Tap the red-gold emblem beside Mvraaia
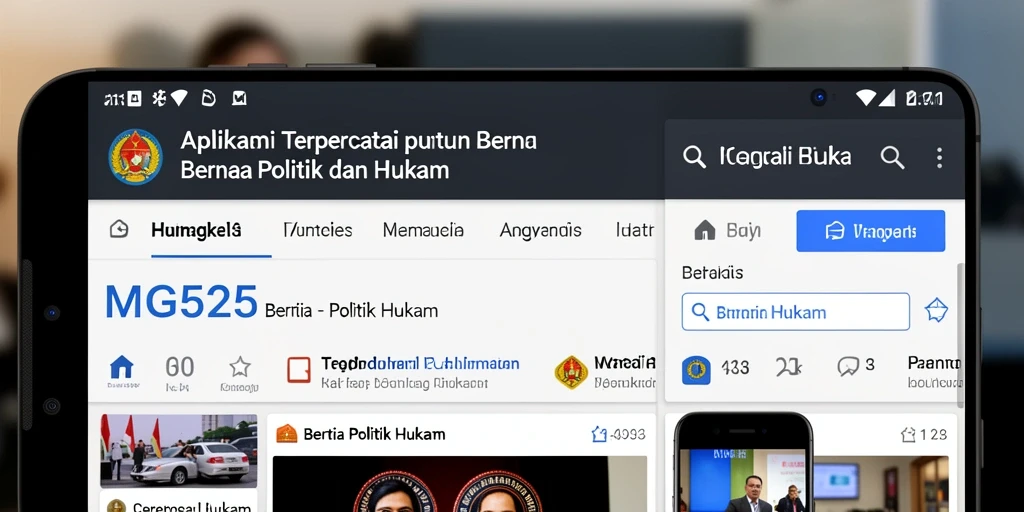The width and height of the screenshot is (1024, 512). (571, 372)
